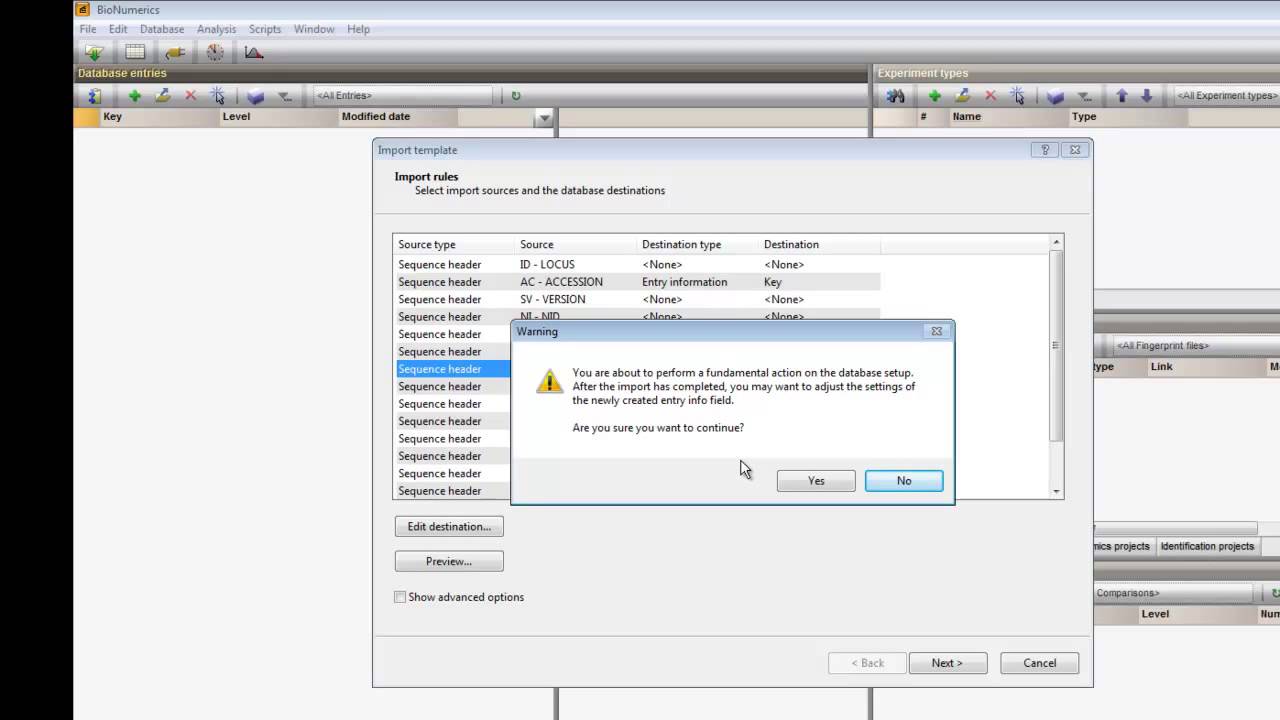Open the Window menu
The image size is (1280, 720).
click(314, 29)
